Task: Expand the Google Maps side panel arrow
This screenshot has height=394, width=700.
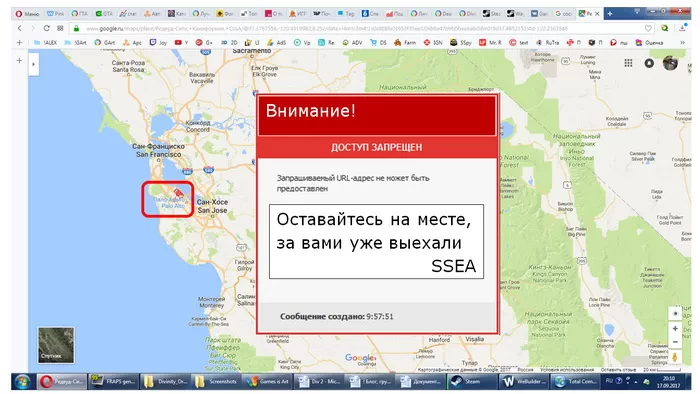Action: pyautogui.click(x=33, y=64)
